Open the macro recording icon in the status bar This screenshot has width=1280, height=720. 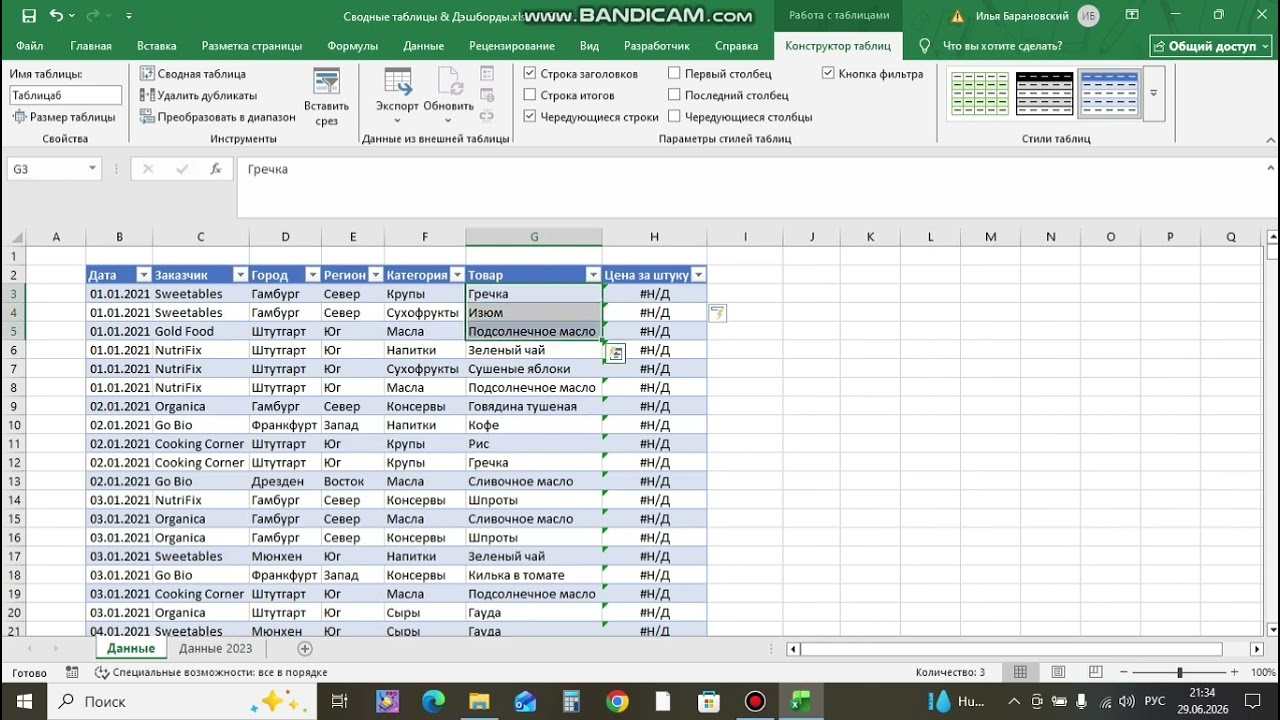click(x=72, y=672)
